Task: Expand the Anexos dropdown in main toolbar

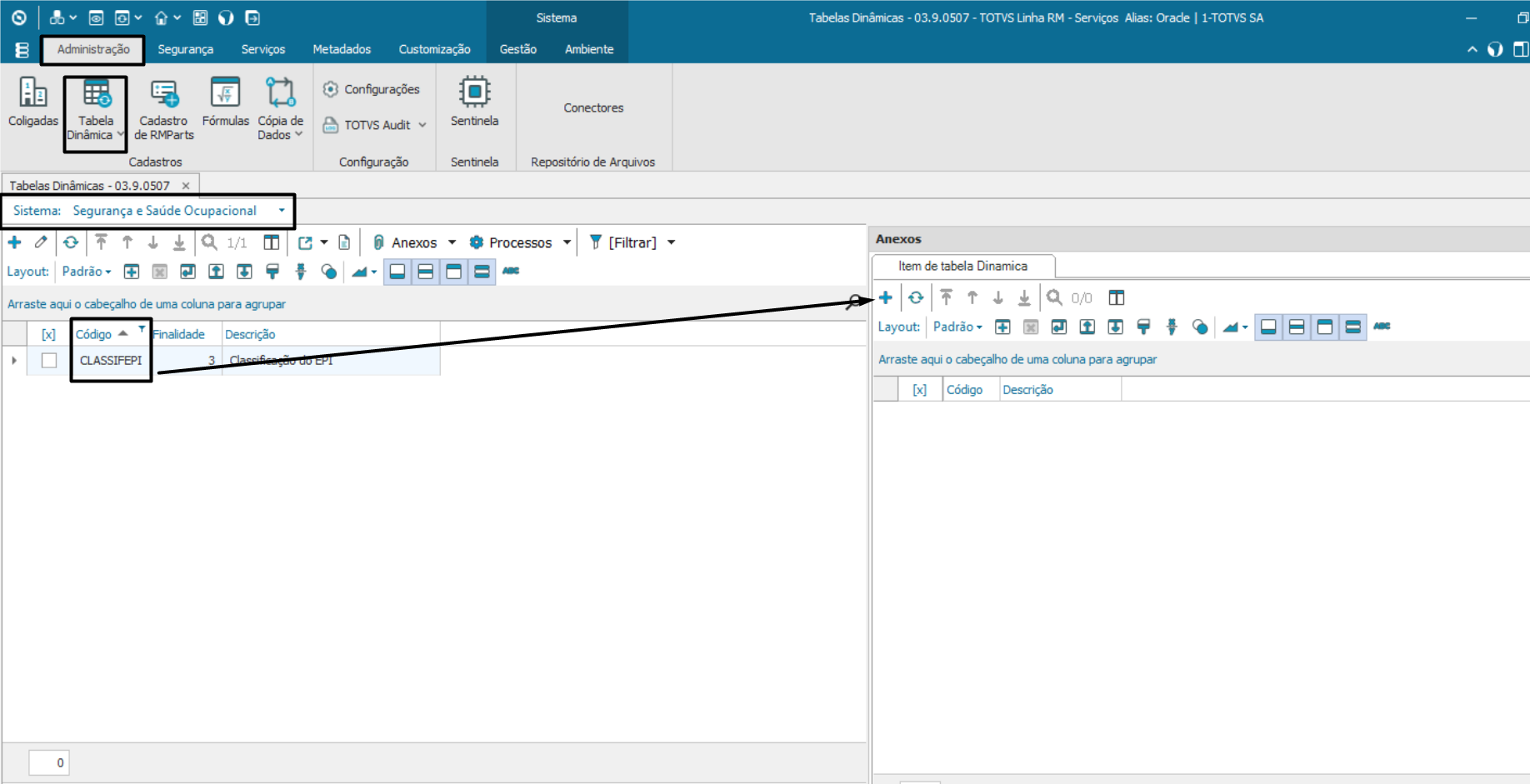Action: point(452,242)
